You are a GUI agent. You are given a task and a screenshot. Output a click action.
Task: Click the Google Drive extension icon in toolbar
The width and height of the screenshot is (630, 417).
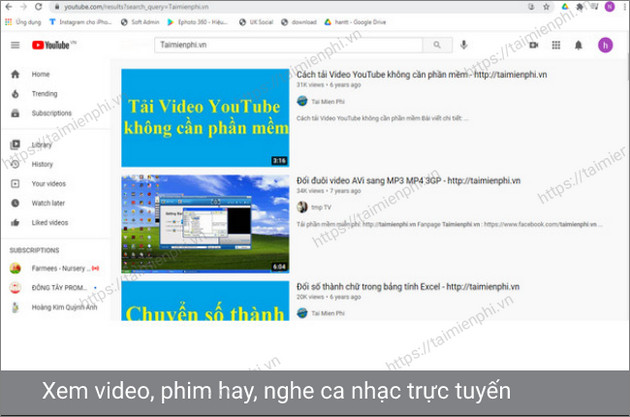(x=565, y=7)
